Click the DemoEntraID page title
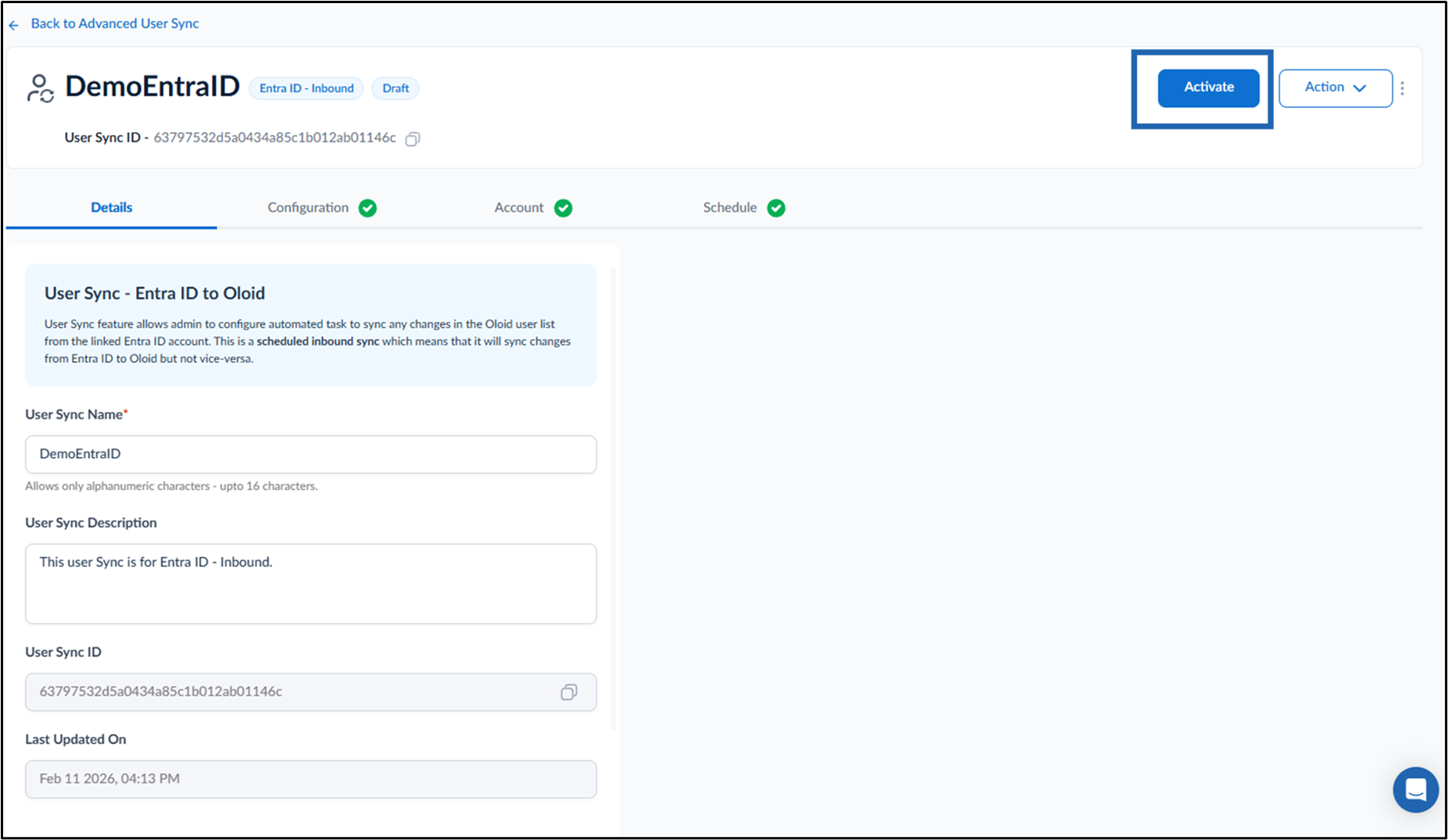 (x=152, y=87)
